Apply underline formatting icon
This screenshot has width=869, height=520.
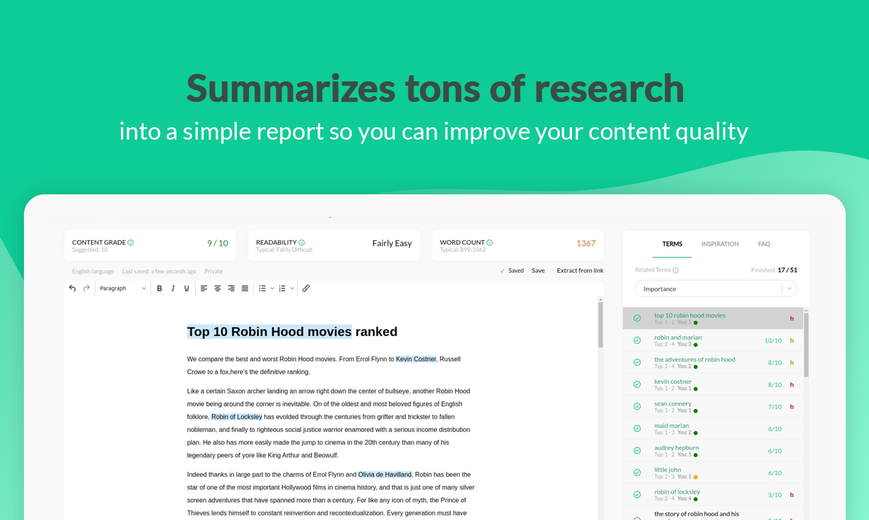click(x=187, y=288)
